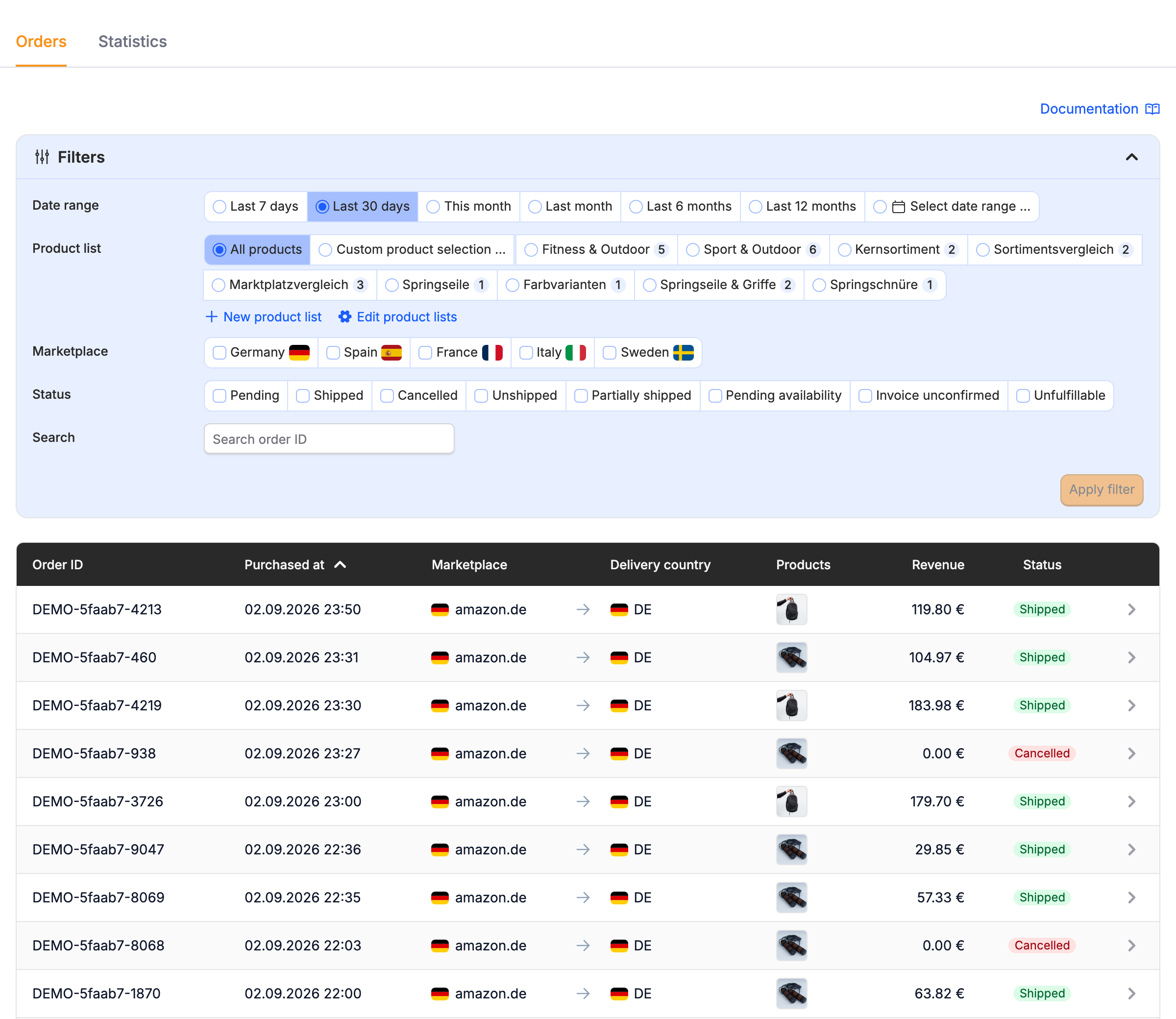The width and height of the screenshot is (1176, 1019).
Task: Open product thumbnail for order DEMO-5faab7-460
Action: click(791, 657)
